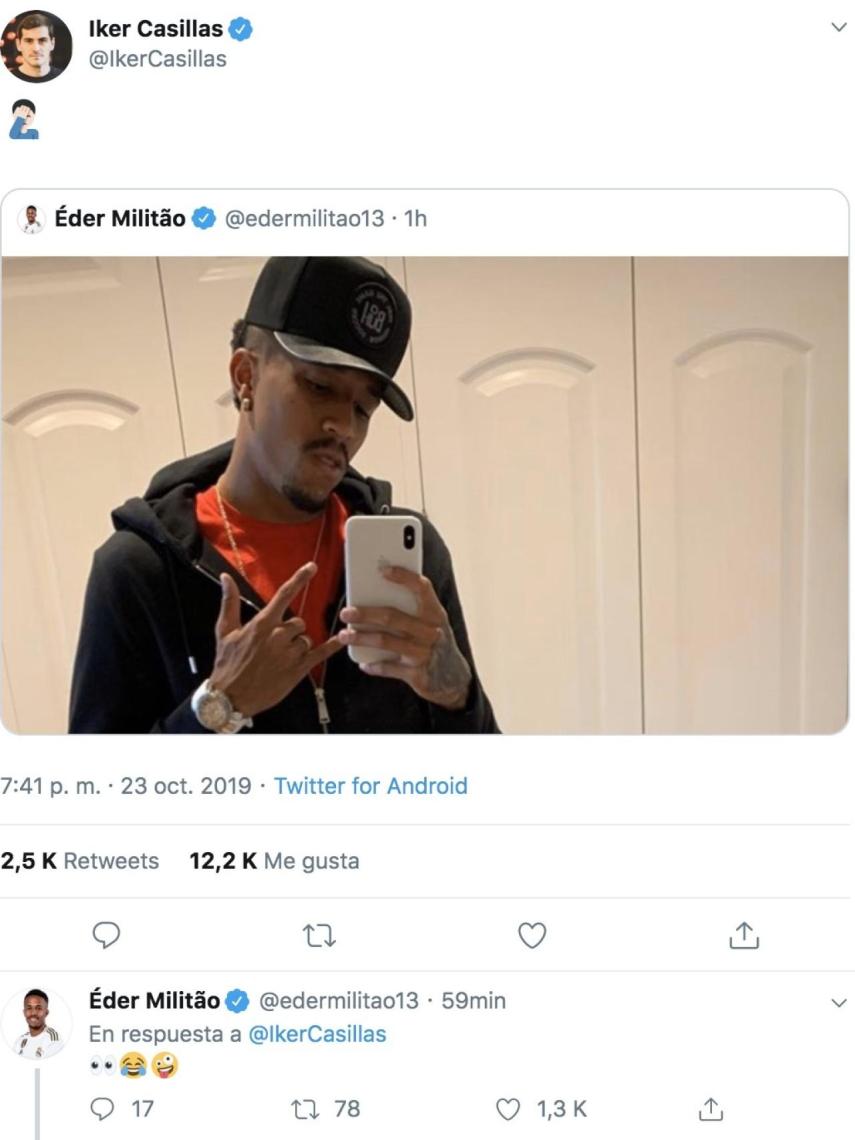Open the options chevron on Militão's reply
Image resolution: width=855 pixels, height=1140 pixels.
838,1002
